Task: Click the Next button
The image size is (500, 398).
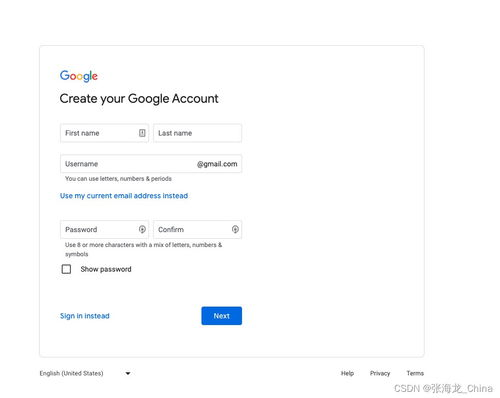Action: 222,316
